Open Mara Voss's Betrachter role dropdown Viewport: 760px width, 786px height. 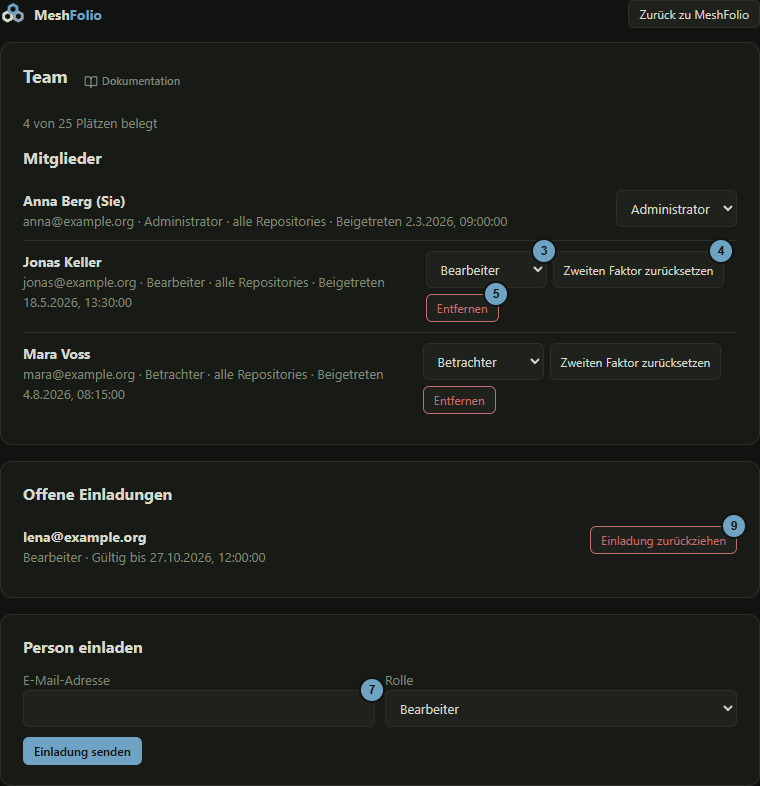click(483, 361)
